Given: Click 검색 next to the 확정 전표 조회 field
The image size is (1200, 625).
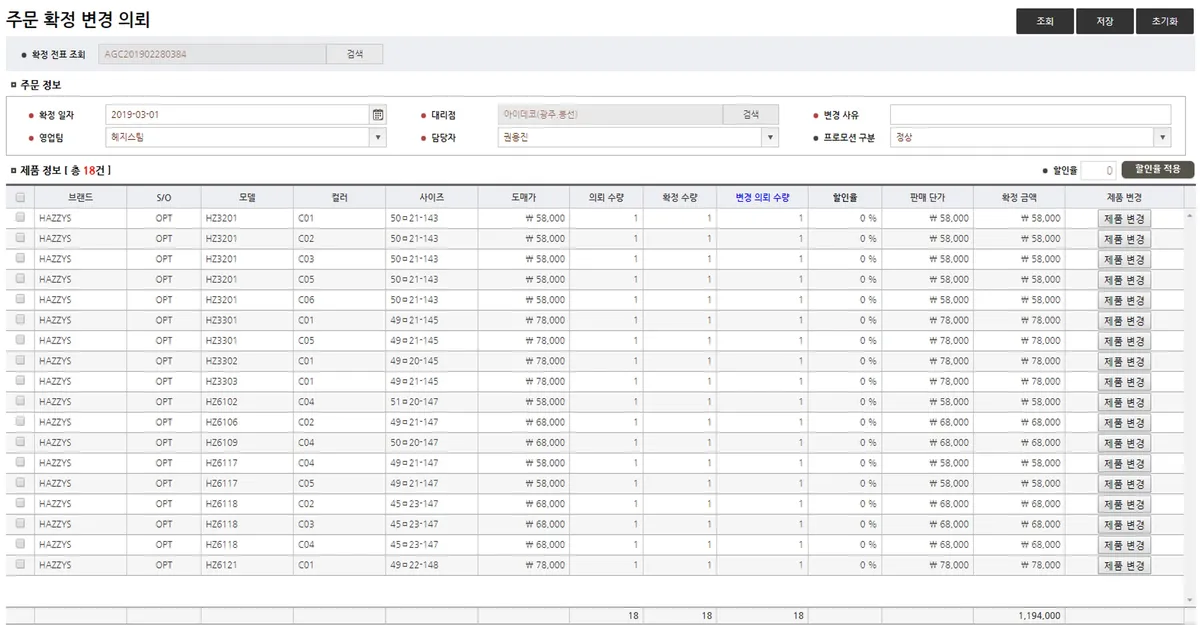Looking at the screenshot, I should pyautogui.click(x=355, y=54).
